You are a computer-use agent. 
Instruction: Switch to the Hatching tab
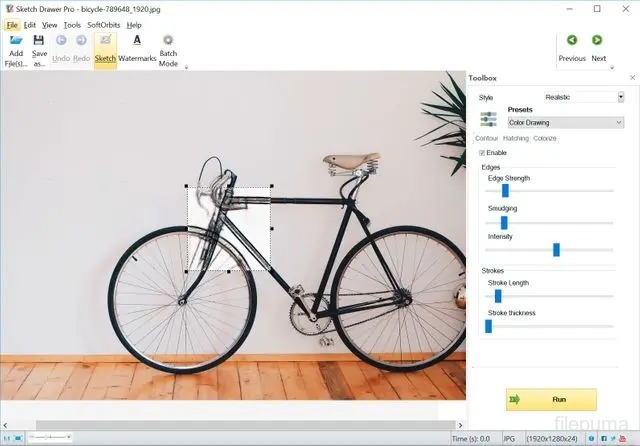[x=516, y=138]
